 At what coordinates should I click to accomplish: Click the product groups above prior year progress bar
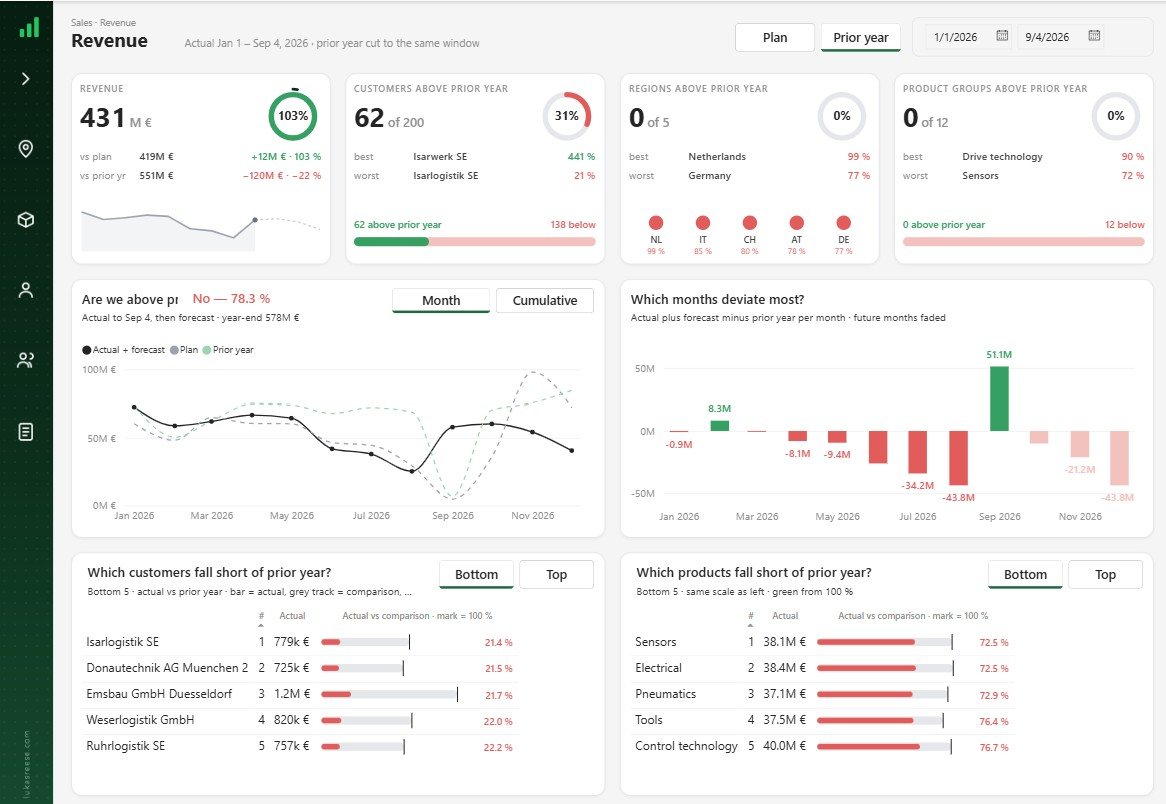click(1023, 242)
